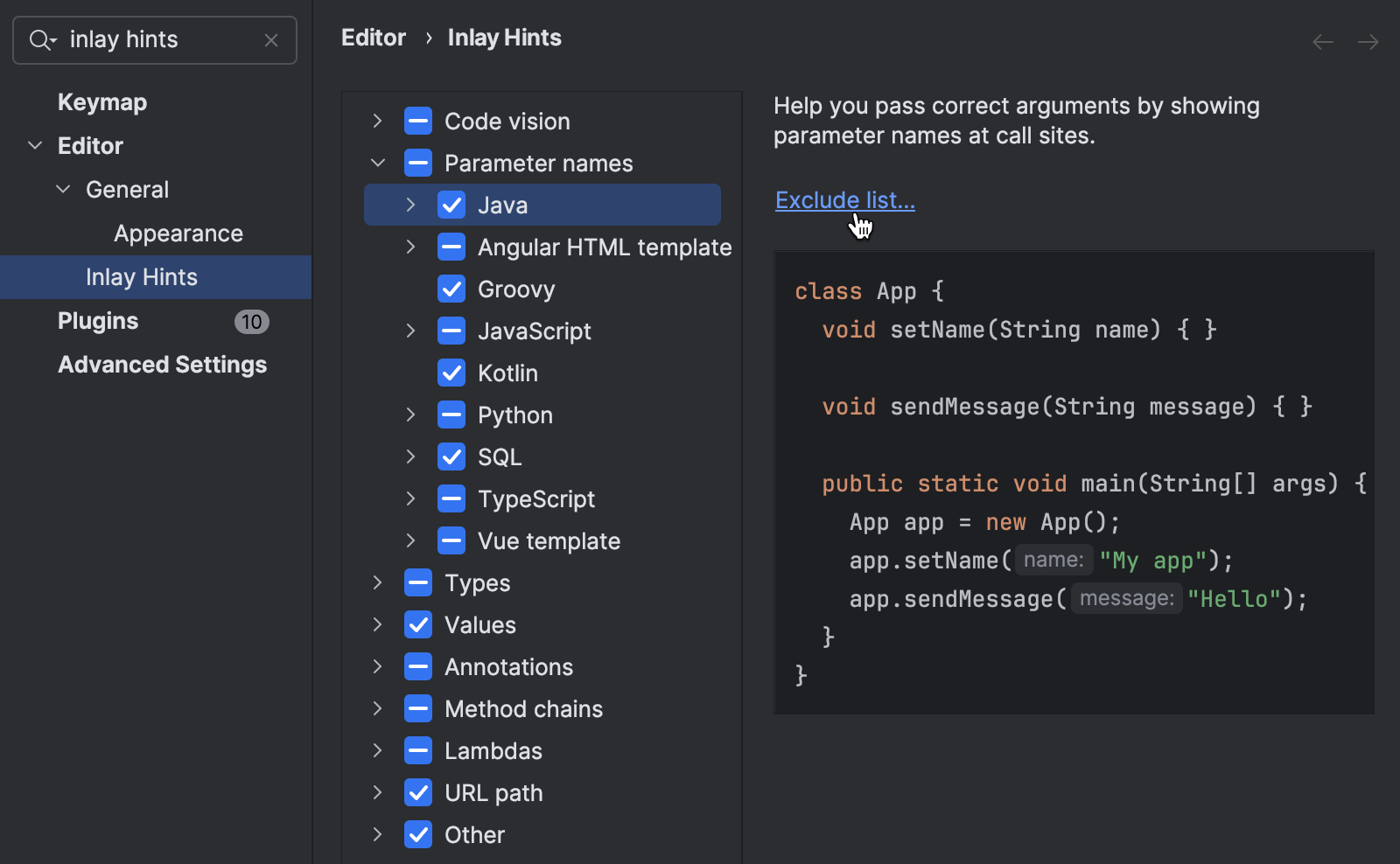This screenshot has height=864, width=1400.
Task: Open Plugins settings in the sidebar
Action: point(97,321)
